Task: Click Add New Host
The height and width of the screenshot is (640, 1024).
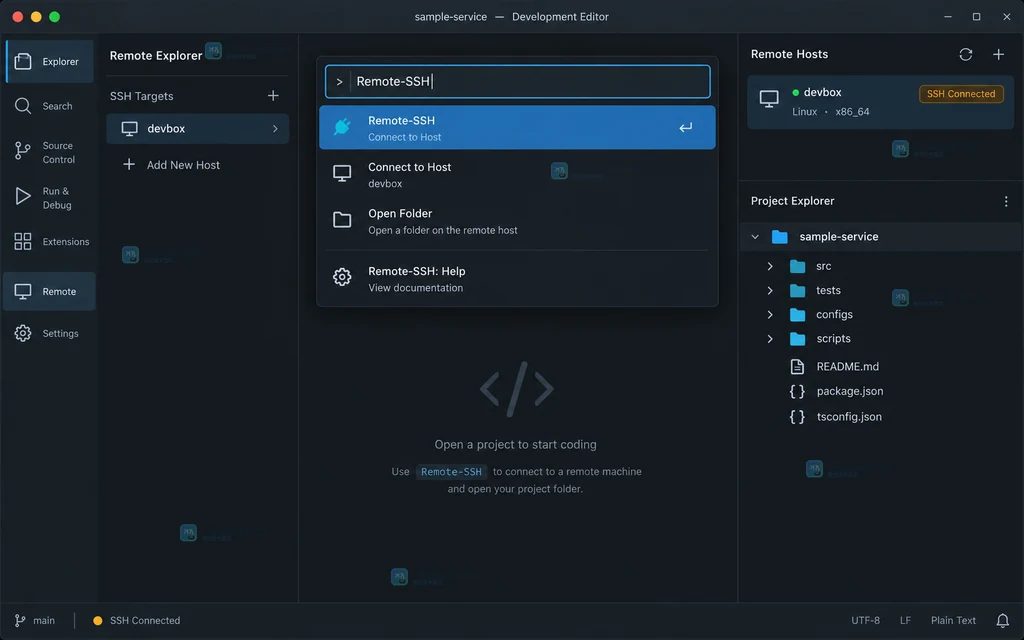Action: coord(171,165)
